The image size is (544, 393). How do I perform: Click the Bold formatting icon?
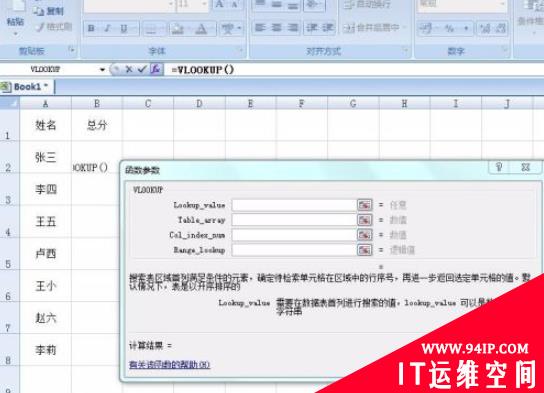click(91, 28)
